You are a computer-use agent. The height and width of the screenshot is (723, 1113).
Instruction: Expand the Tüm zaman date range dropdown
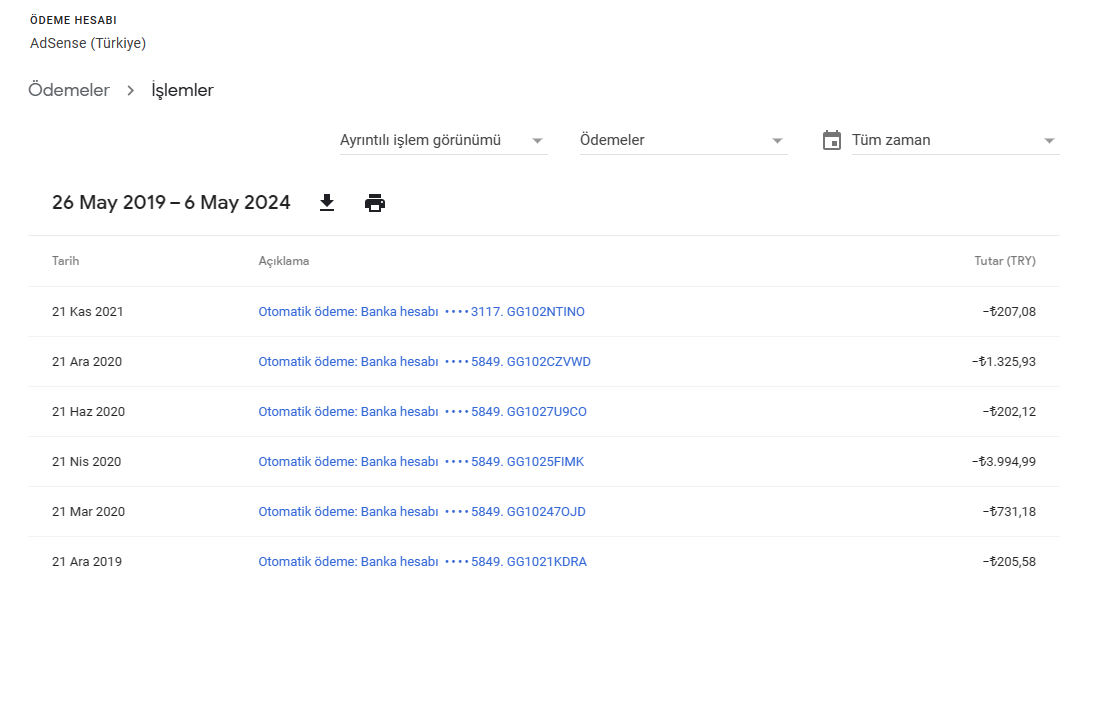pyautogui.click(x=955, y=140)
